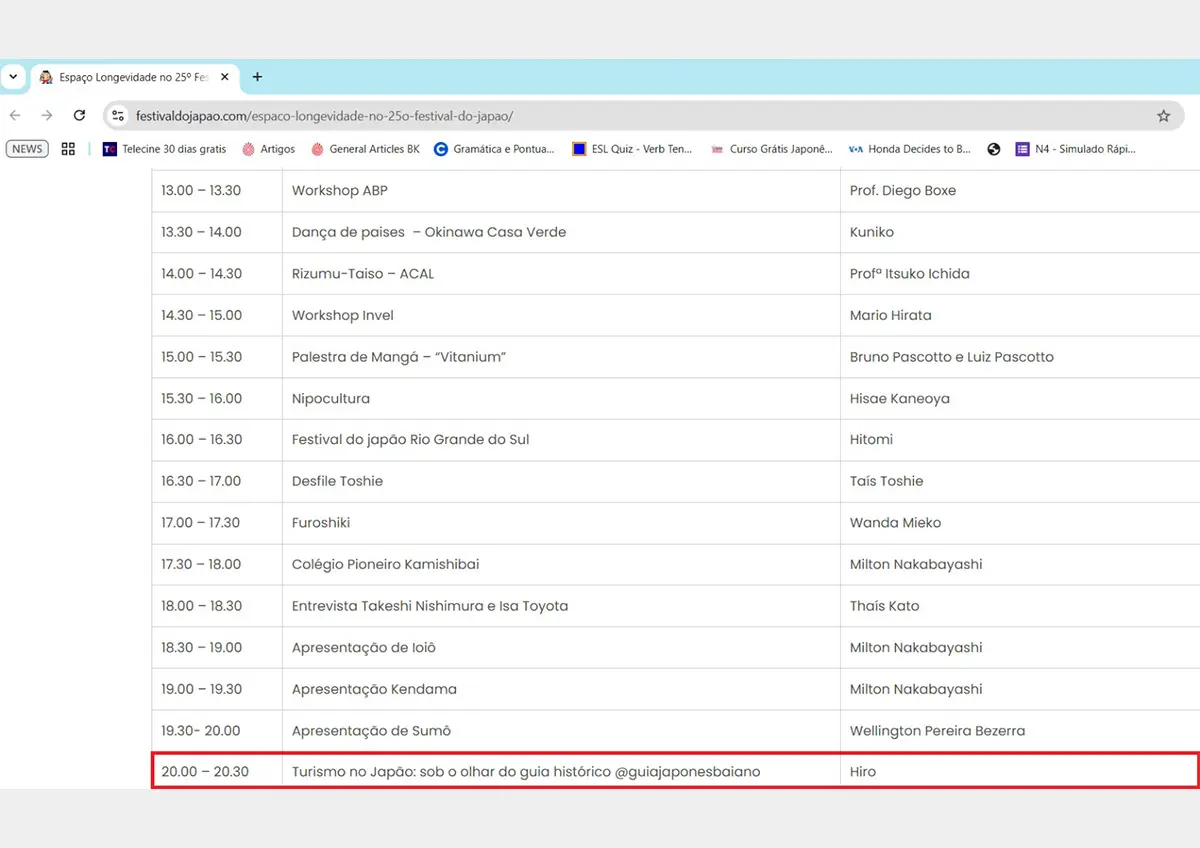This screenshot has height=848, width=1200.
Task: Expand the tab search dropdown arrow
Action: pyautogui.click(x=13, y=77)
